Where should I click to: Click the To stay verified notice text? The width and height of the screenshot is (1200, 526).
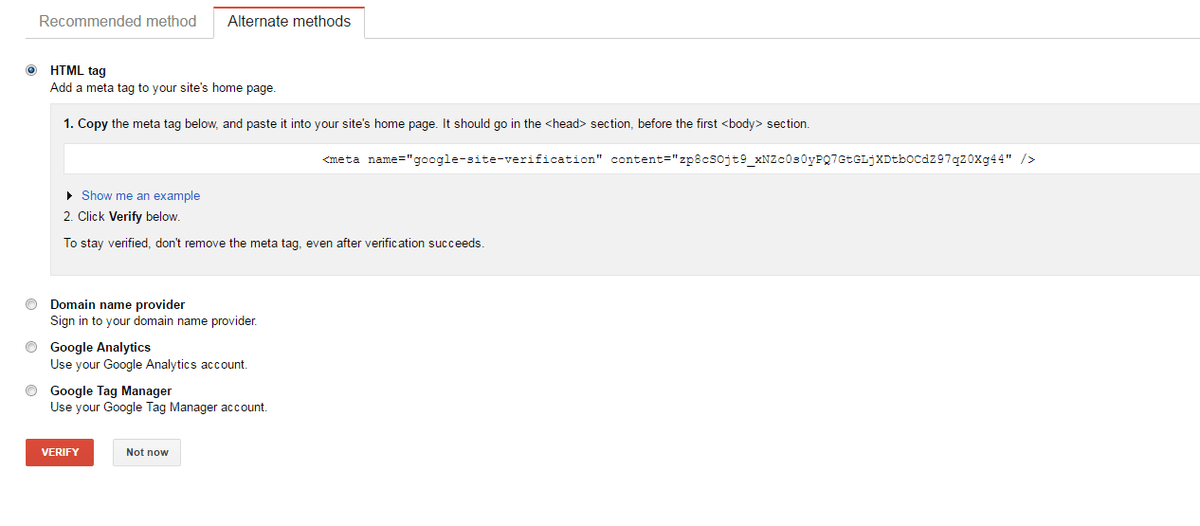point(273,243)
